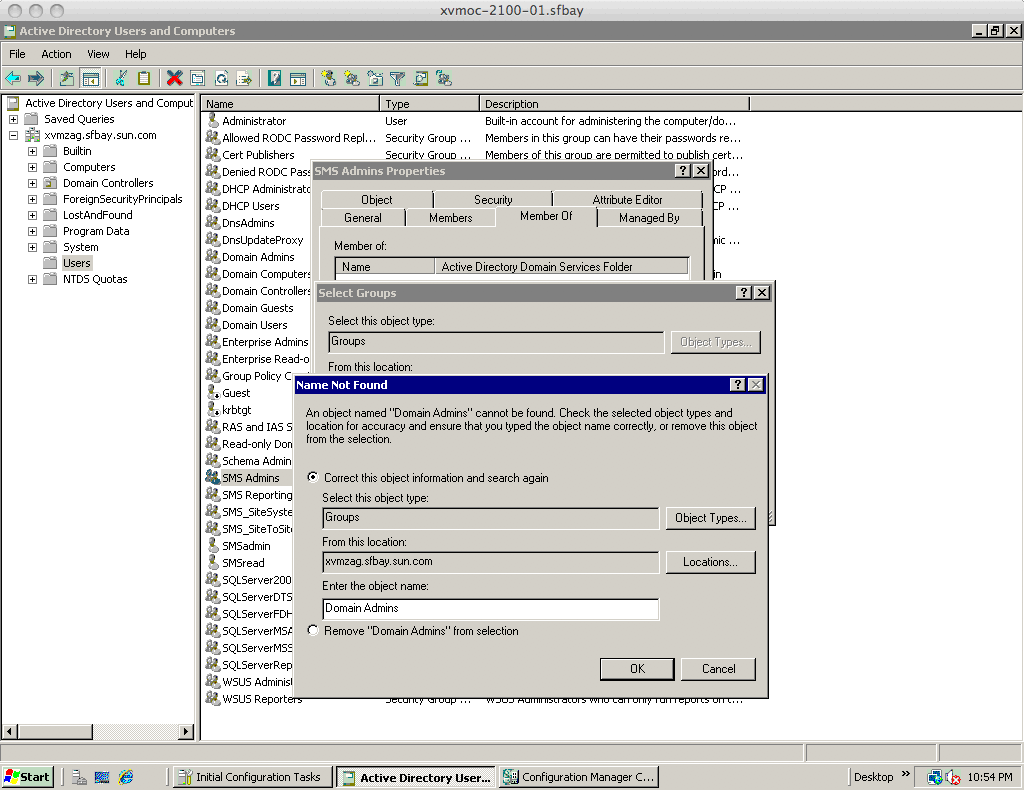Screen dimensions: 1024x790
Task: Switch to the Attribute Editor tab
Action: (627, 200)
